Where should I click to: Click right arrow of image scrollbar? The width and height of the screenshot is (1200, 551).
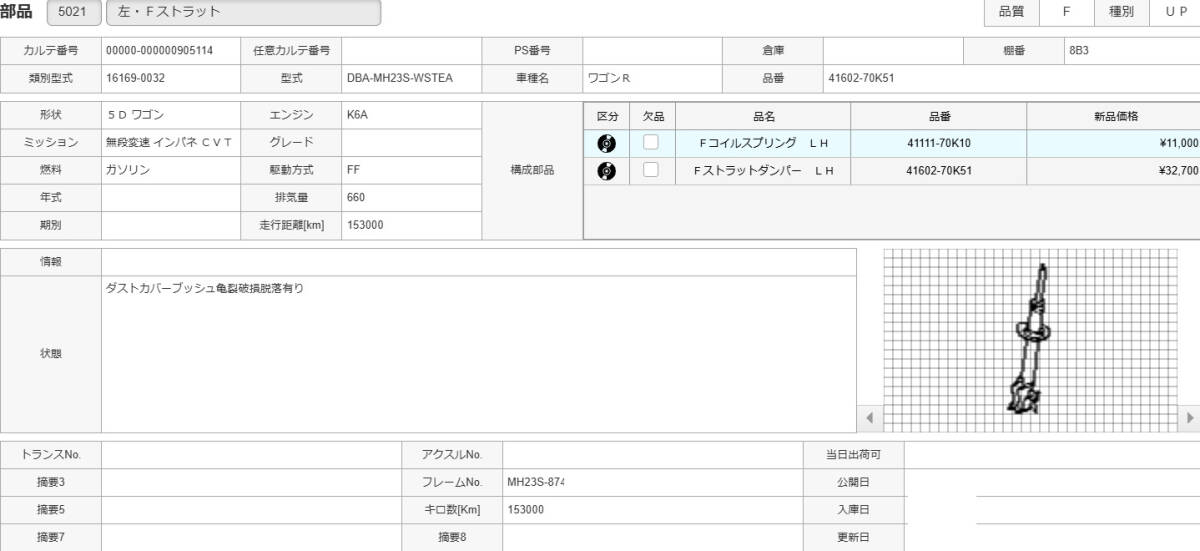click(1190, 417)
